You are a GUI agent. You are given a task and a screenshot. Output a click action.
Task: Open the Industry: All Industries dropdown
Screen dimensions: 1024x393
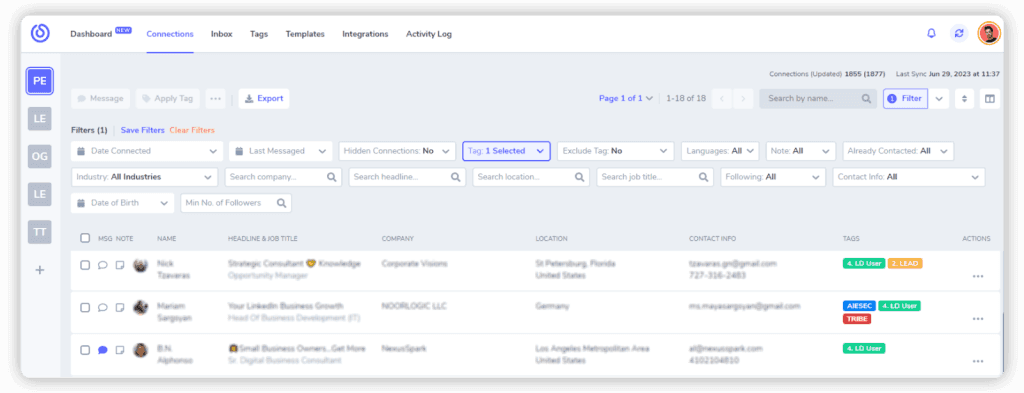144,177
